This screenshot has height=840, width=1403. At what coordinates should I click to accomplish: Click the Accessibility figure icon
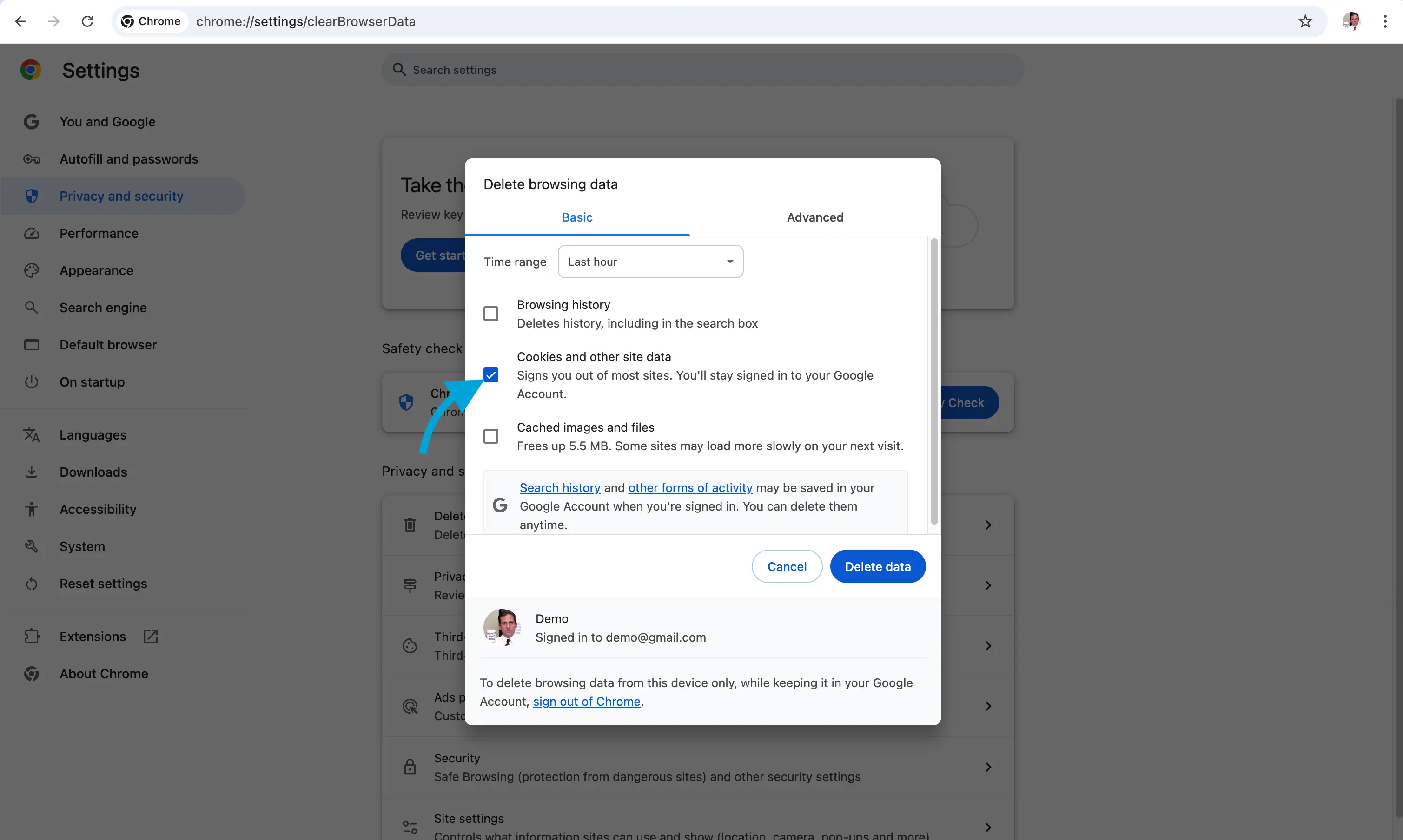[x=32, y=509]
